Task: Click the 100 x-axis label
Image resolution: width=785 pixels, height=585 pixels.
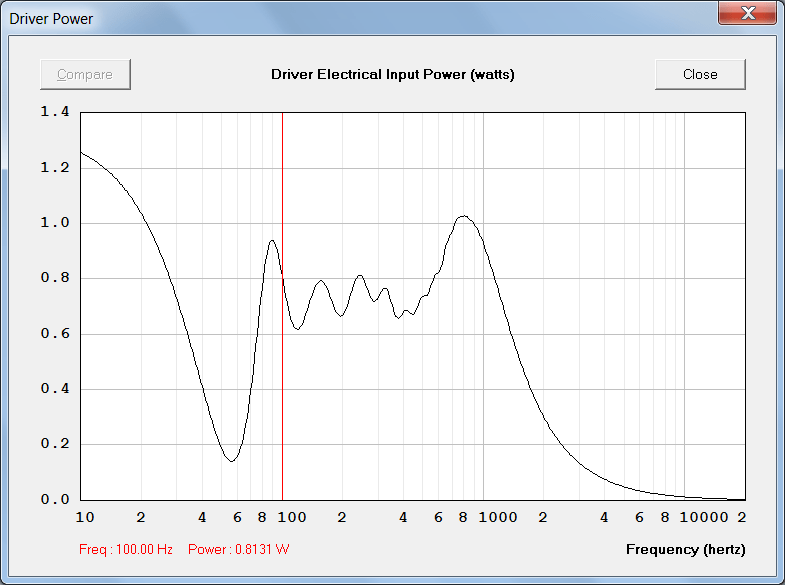Action: click(292, 517)
